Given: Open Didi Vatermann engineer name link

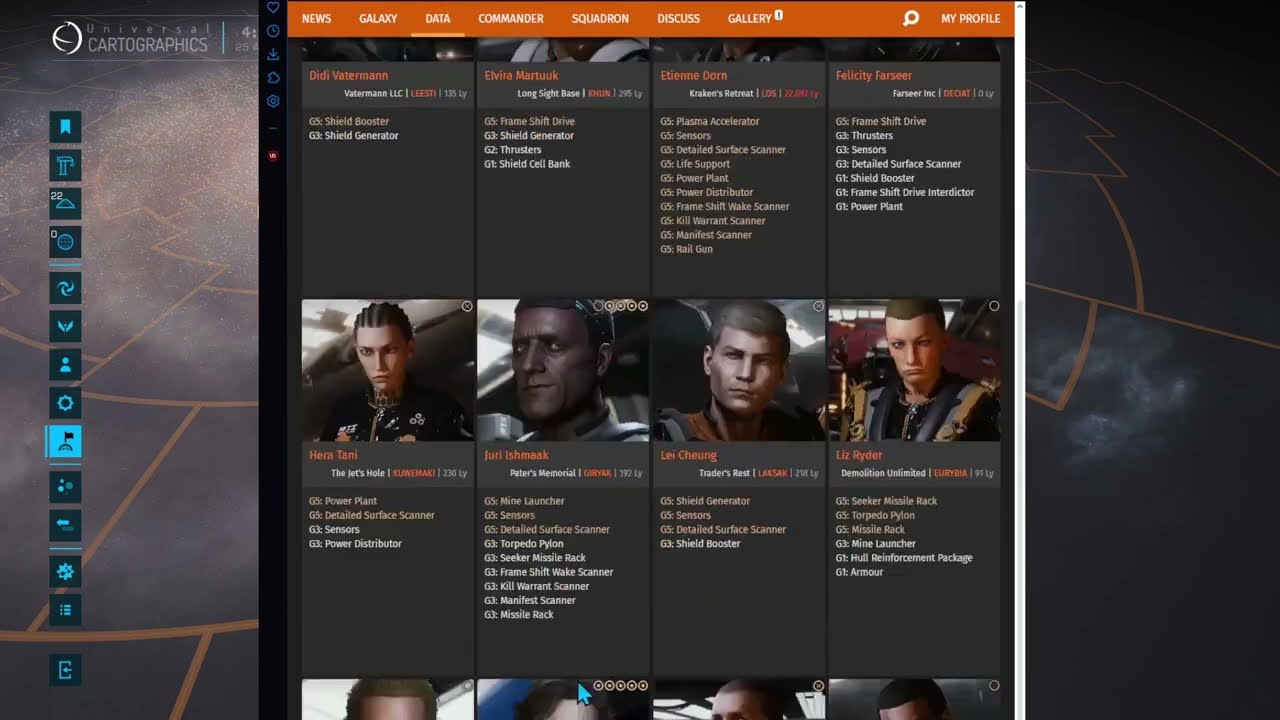Looking at the screenshot, I should tap(349, 75).
